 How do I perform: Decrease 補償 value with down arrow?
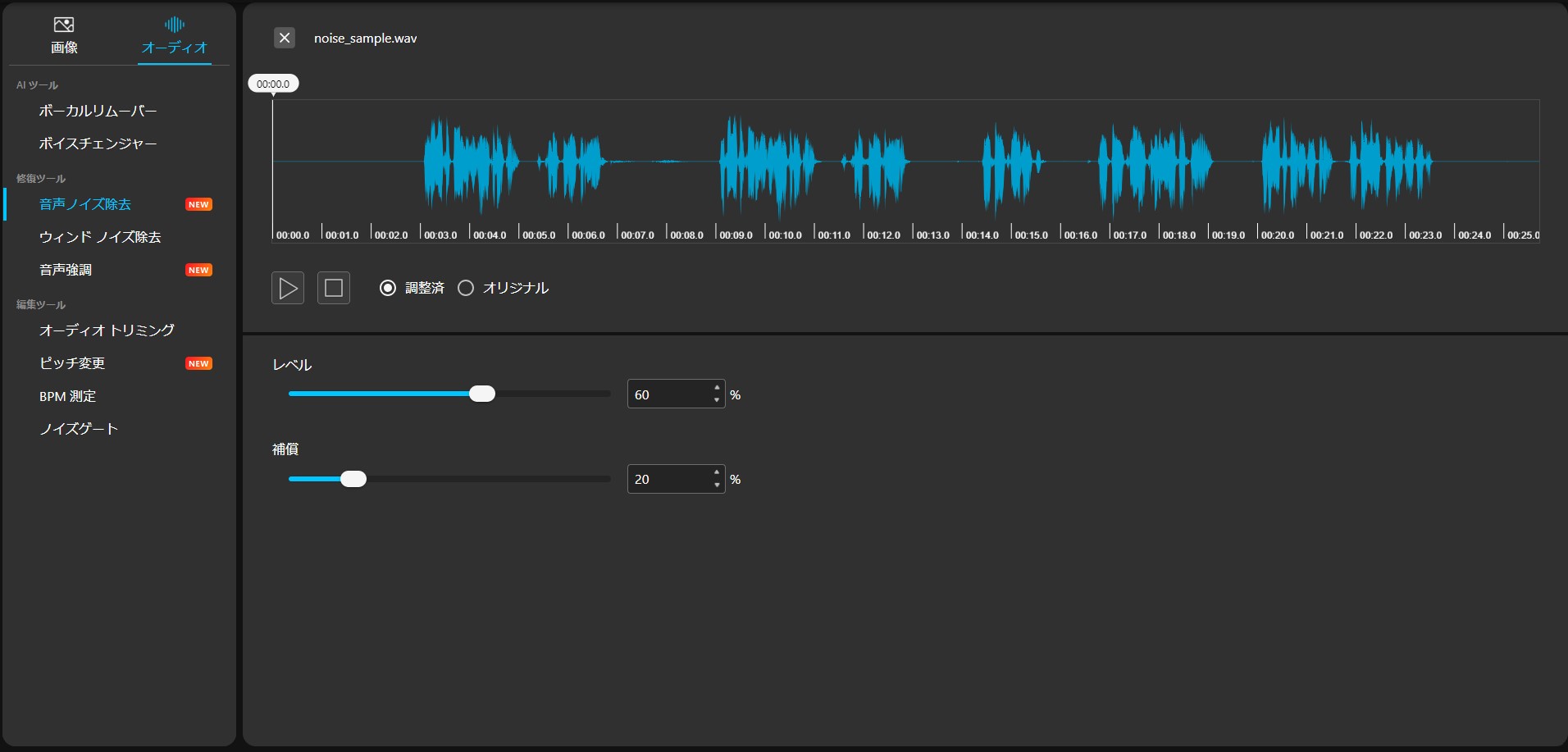[717, 485]
